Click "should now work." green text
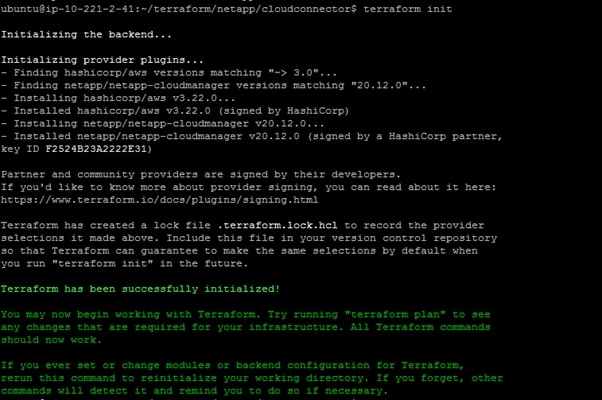Viewport: 602px width, 400px height. coord(51,340)
